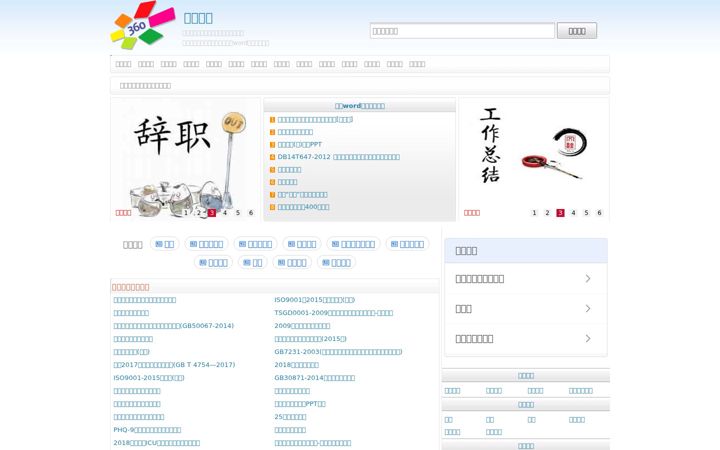Open the document link starting with 2009

(302, 326)
